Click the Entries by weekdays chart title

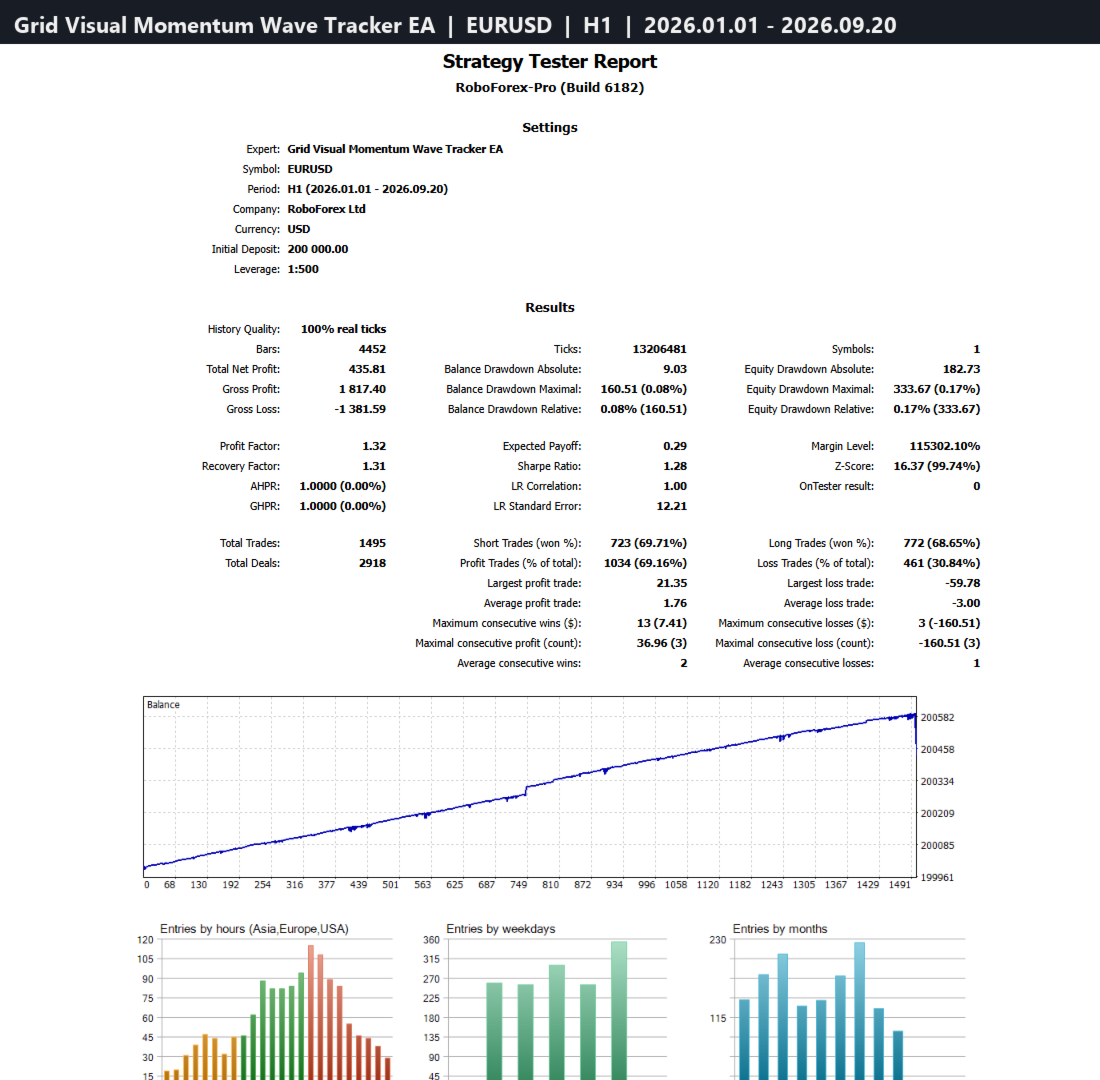click(x=501, y=928)
